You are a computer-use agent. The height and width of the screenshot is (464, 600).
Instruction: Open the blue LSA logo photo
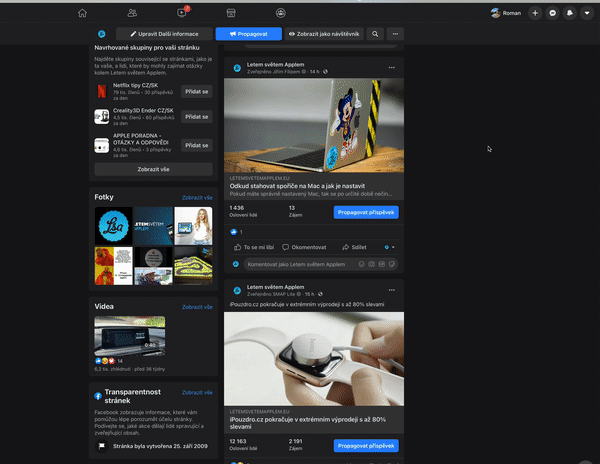(x=114, y=226)
